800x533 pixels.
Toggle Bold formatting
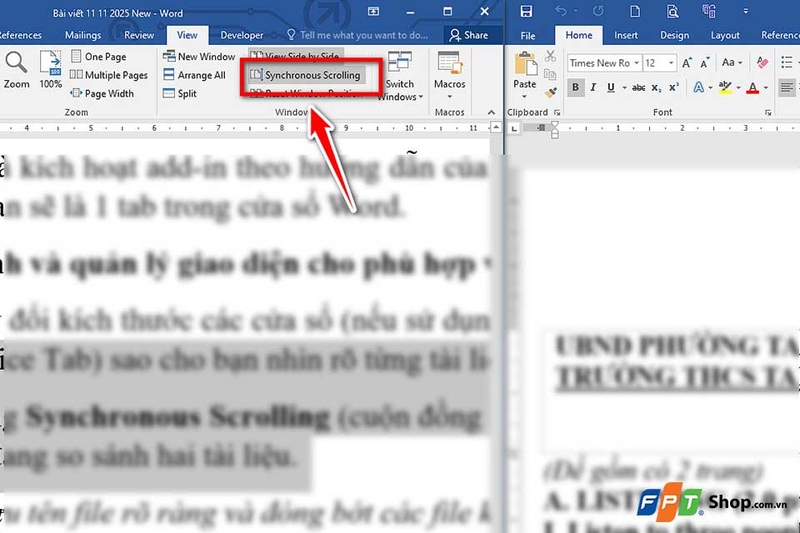coord(576,87)
